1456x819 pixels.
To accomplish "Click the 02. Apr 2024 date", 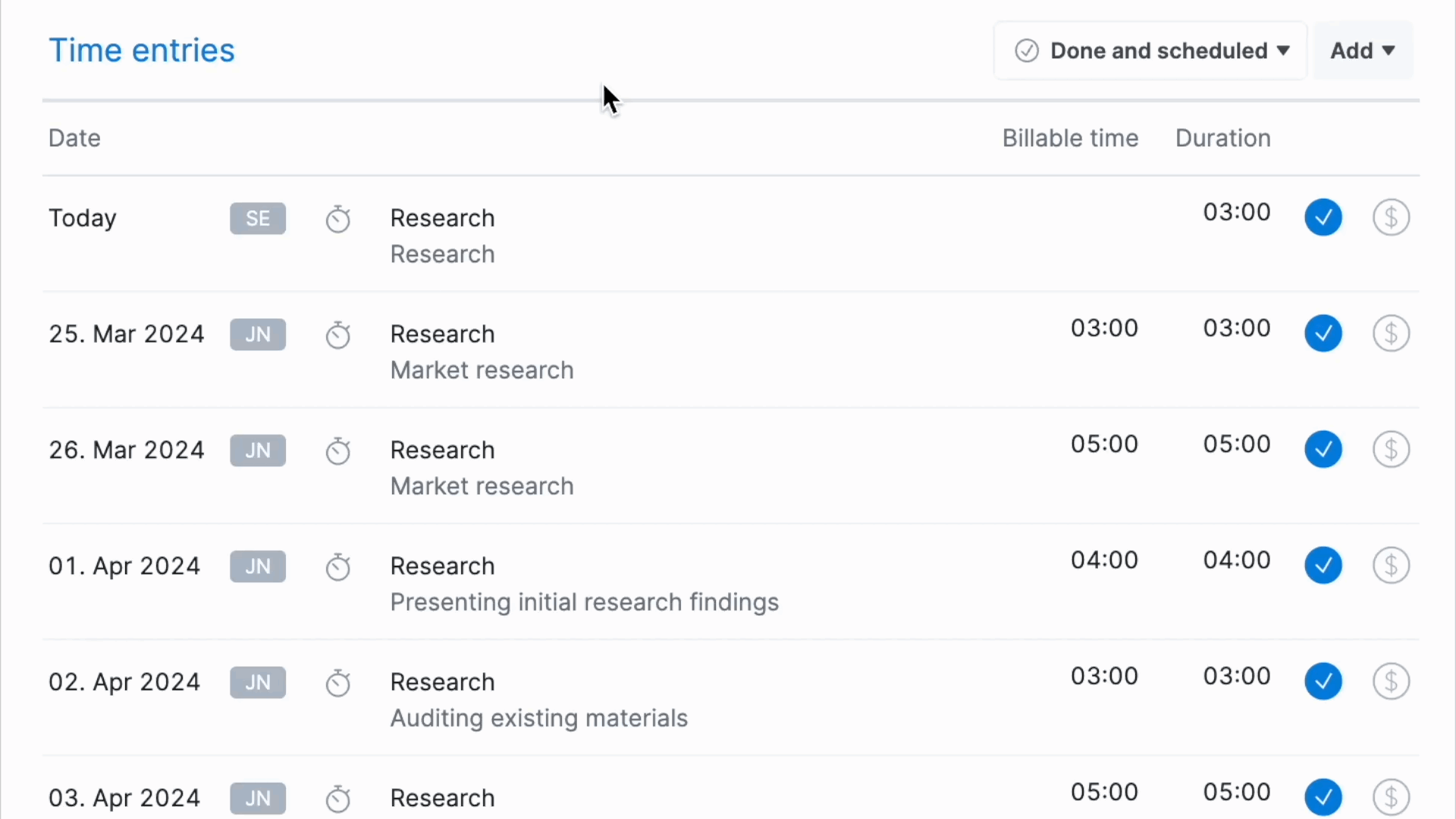I will pos(124,682).
